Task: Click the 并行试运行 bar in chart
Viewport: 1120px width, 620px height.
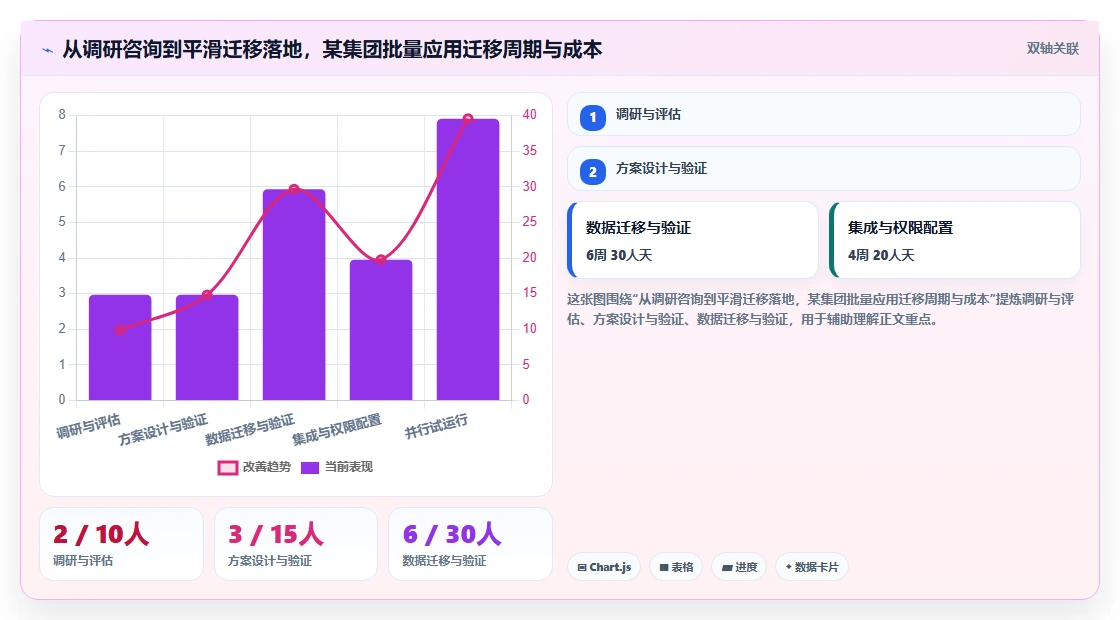Action: (x=468, y=259)
